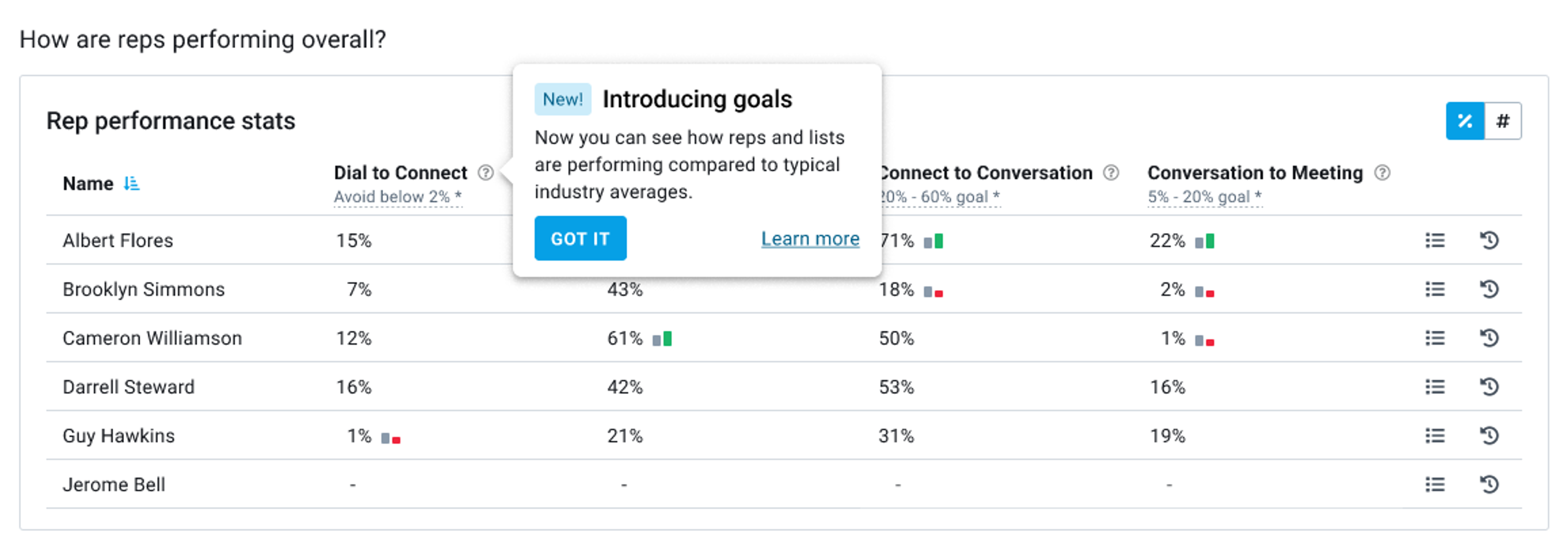The width and height of the screenshot is (1568, 552).
Task: Follow the Learn more link
Action: [810, 238]
